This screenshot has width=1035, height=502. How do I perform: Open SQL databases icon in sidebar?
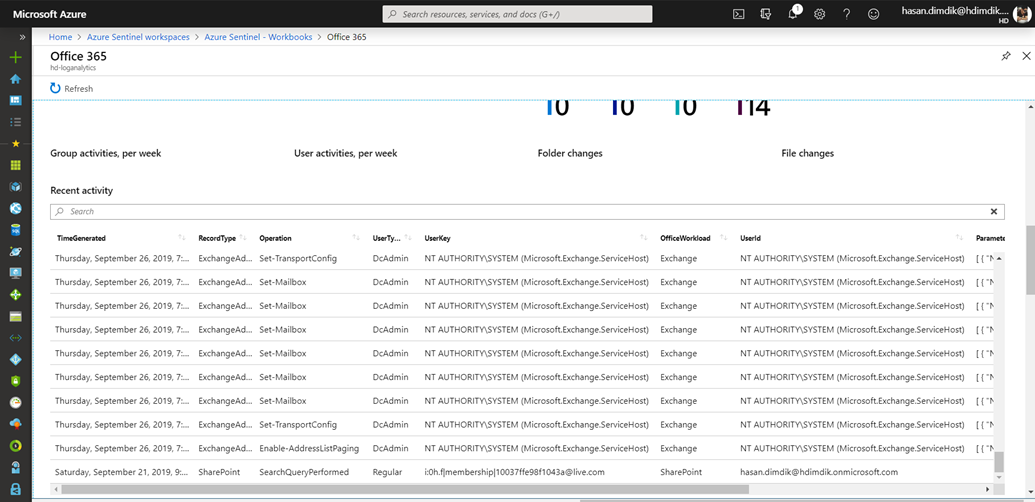coord(16,230)
